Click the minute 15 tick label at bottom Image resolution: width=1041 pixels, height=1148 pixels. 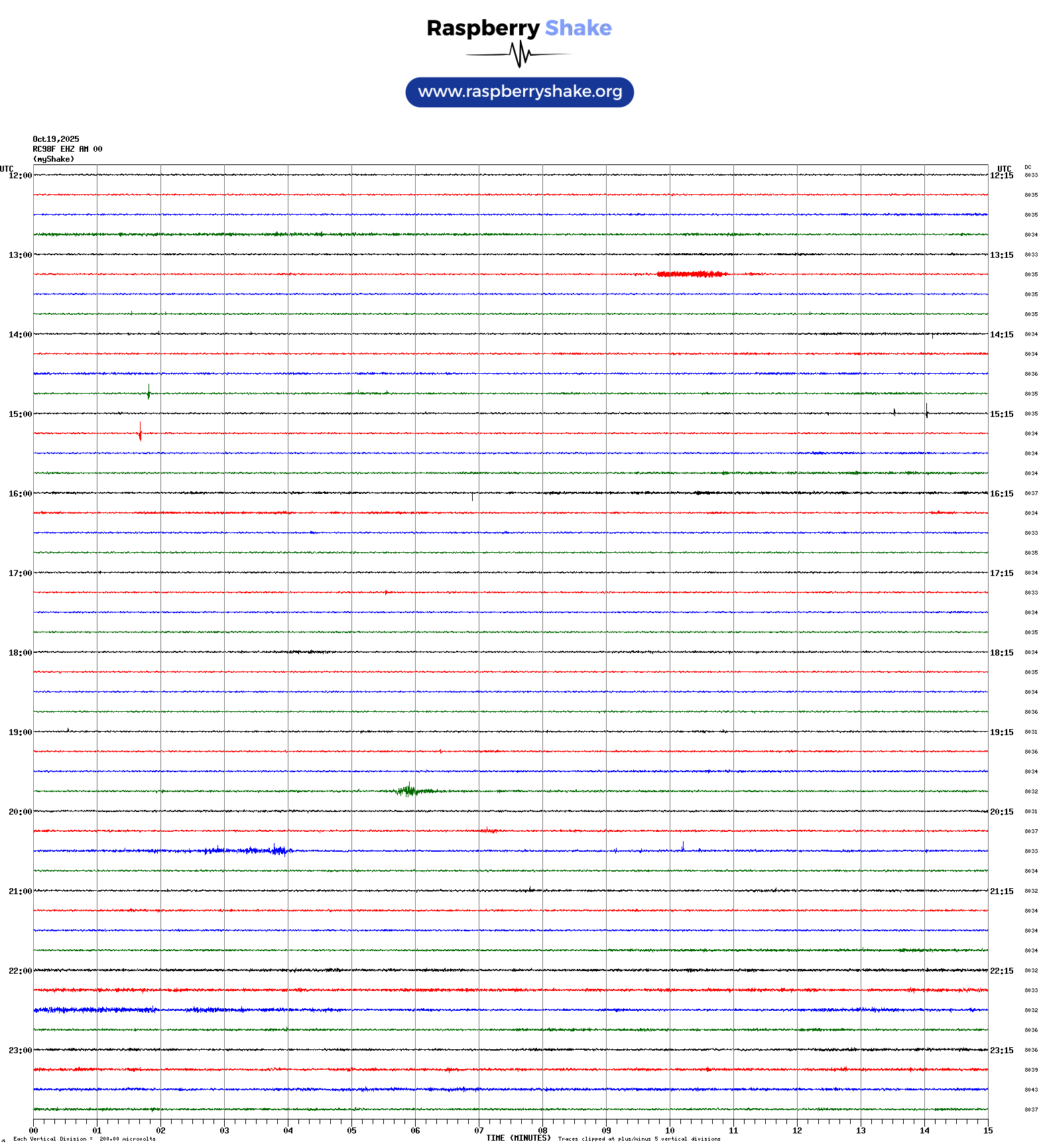987,1131
